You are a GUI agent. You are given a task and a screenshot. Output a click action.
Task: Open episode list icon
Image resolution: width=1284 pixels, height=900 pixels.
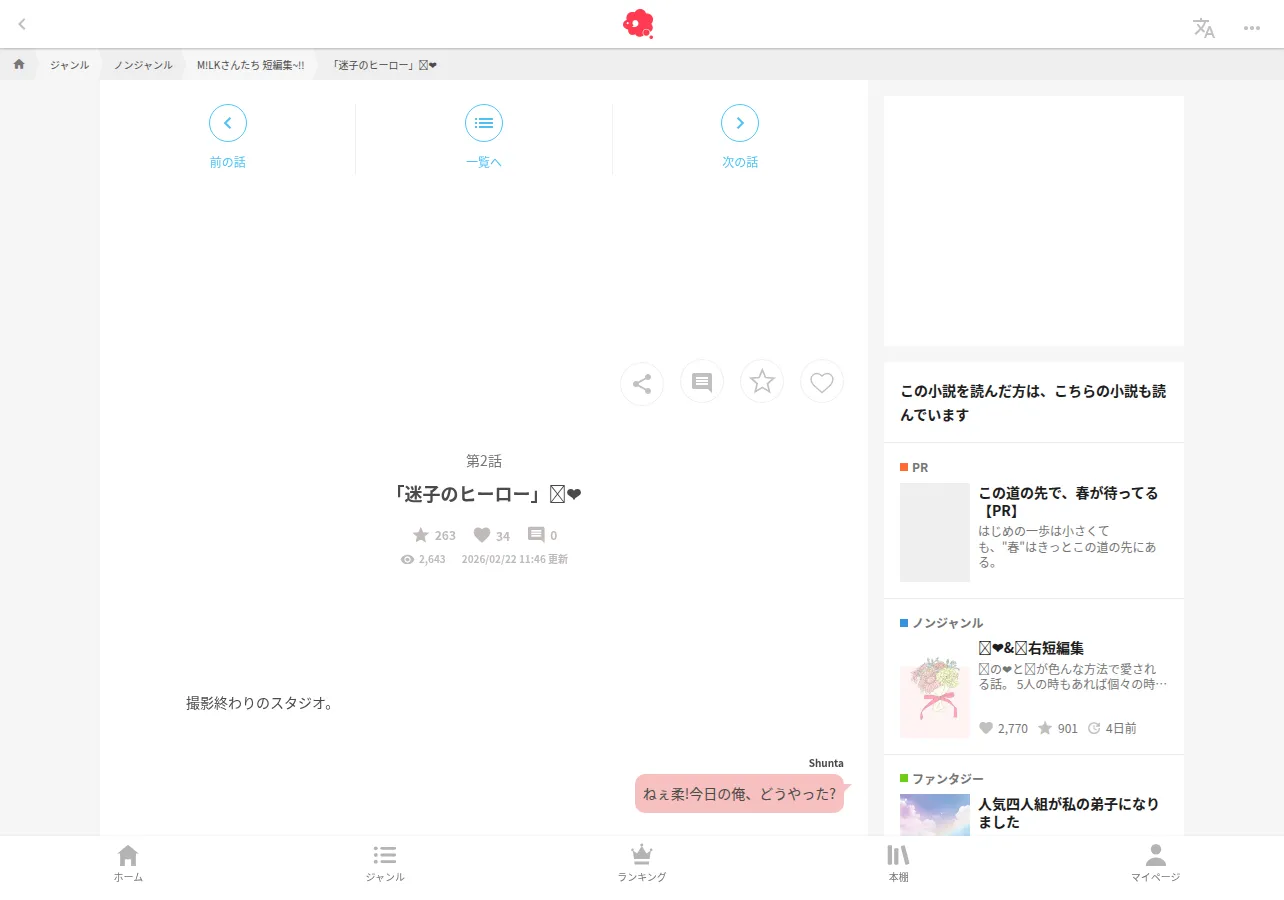pyautogui.click(x=484, y=123)
